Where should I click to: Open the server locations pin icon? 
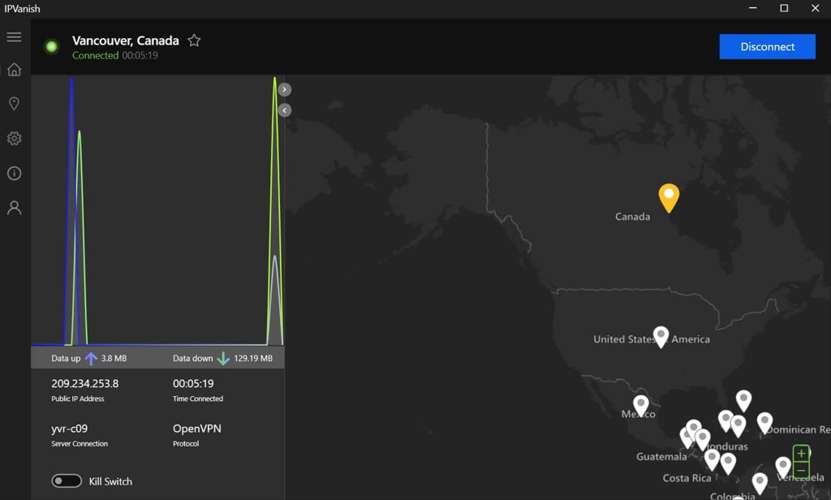pos(14,104)
